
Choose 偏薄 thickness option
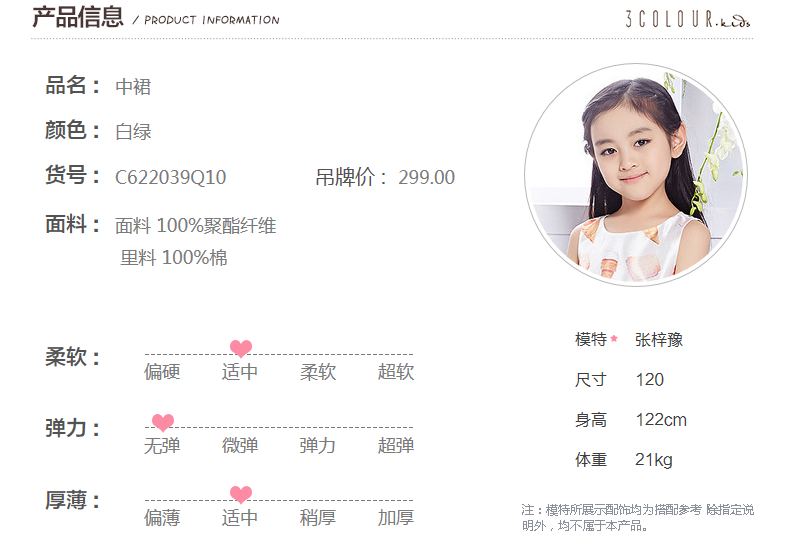click(x=162, y=517)
